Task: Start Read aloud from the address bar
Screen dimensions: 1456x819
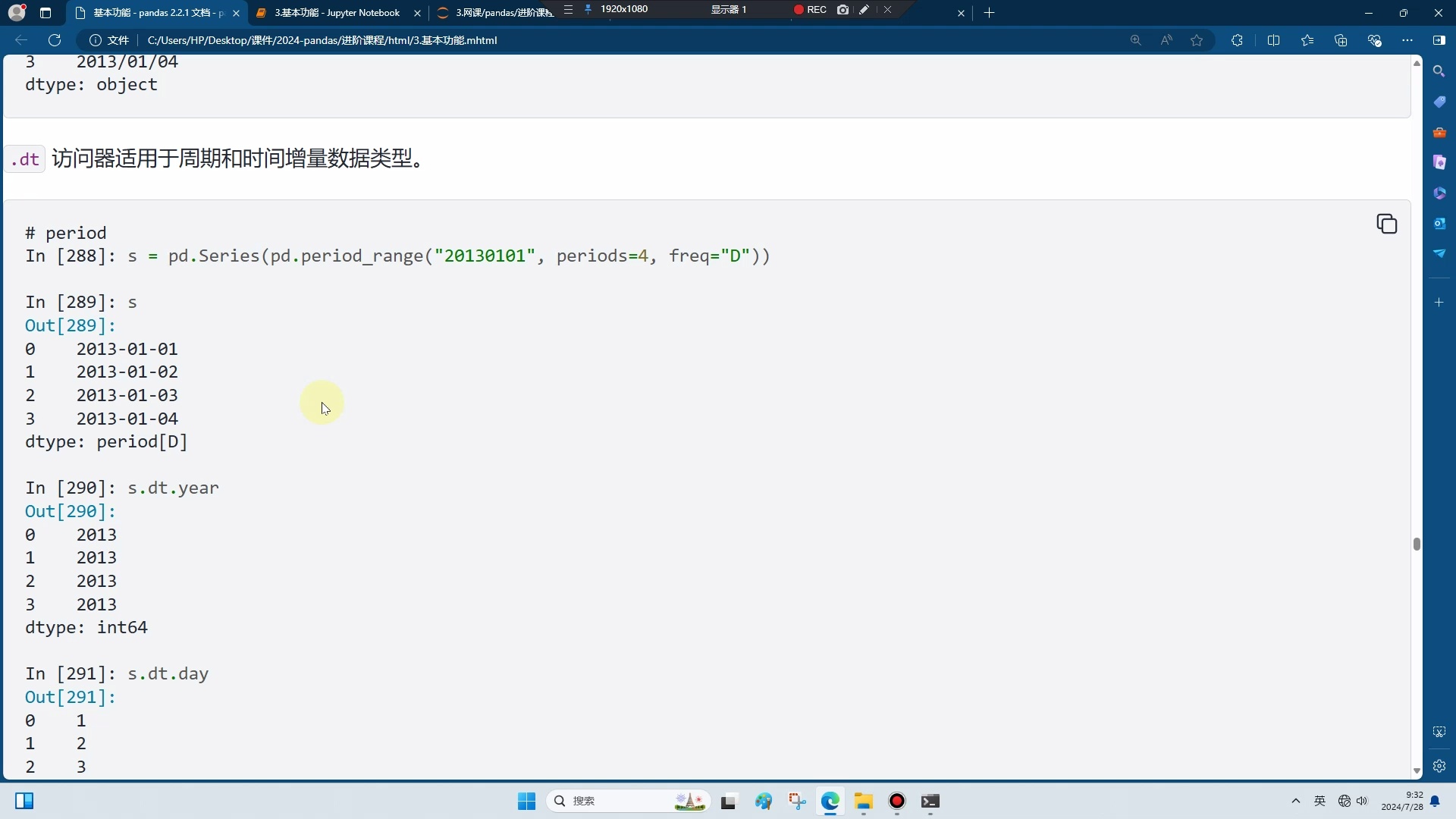Action: click(x=1166, y=40)
